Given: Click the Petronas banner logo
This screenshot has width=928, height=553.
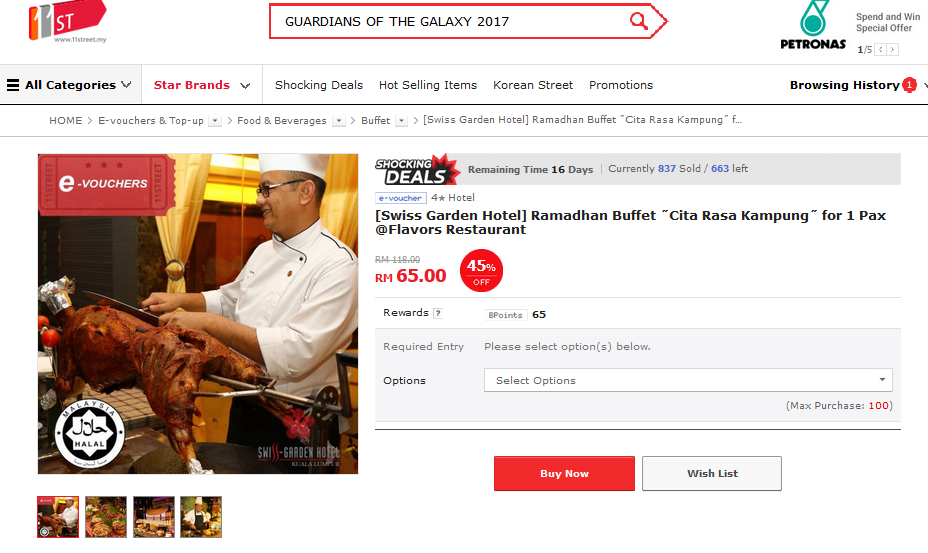Looking at the screenshot, I should (x=813, y=25).
